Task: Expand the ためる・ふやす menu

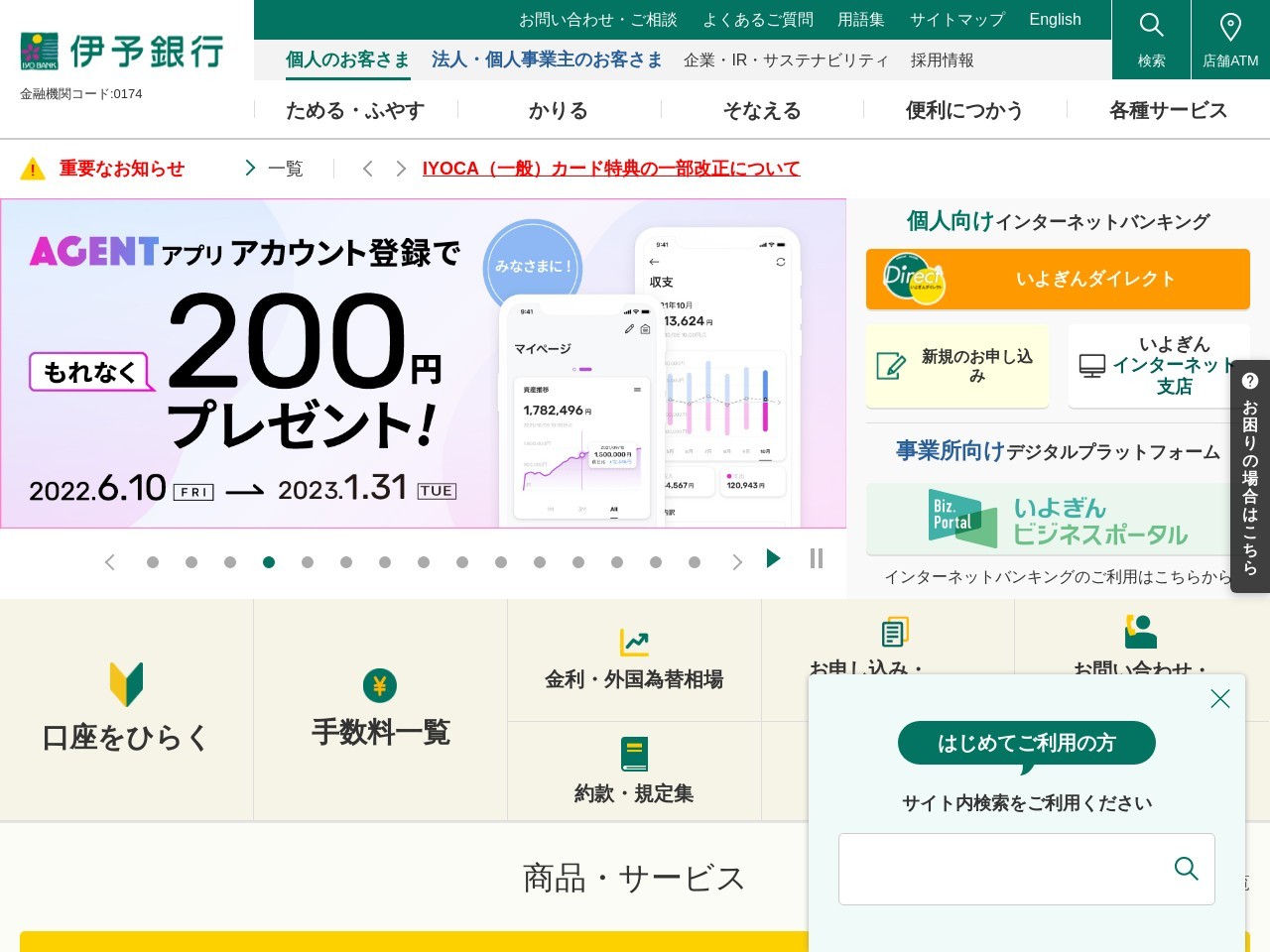Action: [355, 110]
